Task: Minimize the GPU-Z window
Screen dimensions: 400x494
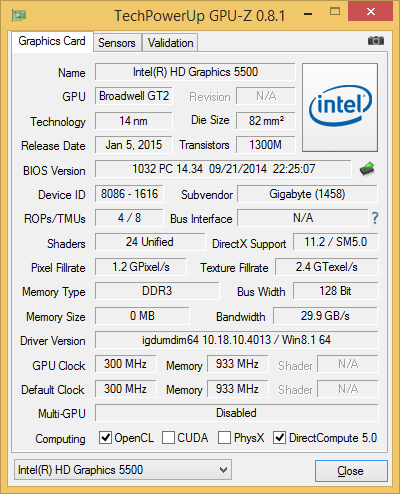Action: [x=308, y=14]
